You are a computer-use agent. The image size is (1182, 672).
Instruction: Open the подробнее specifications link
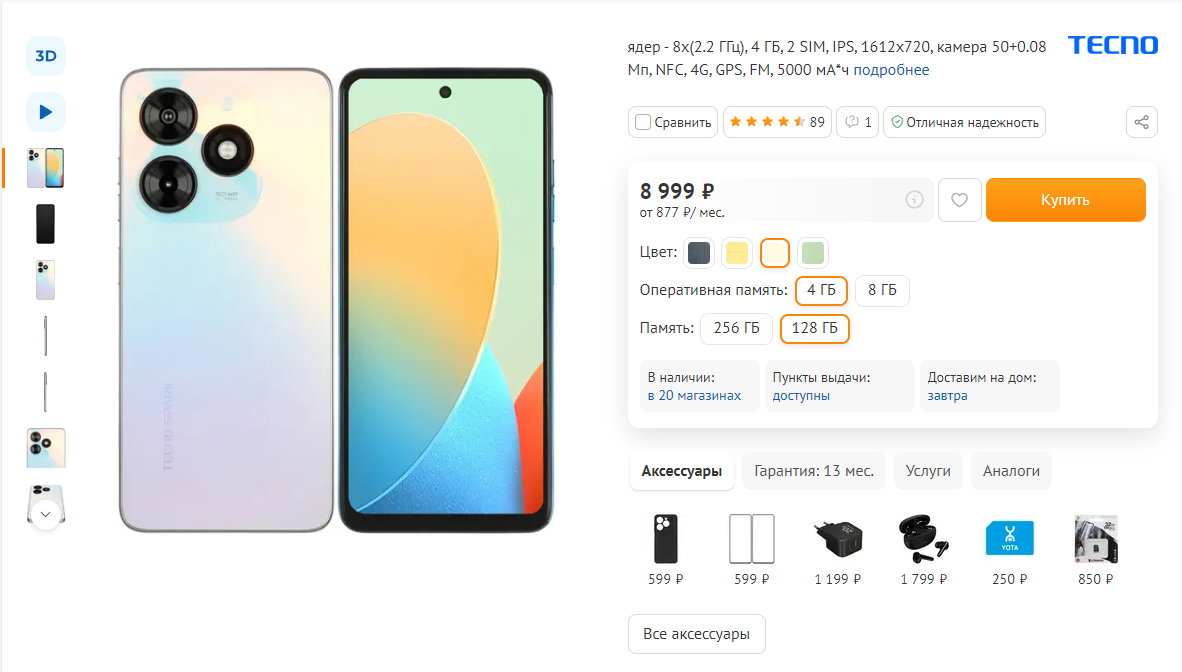(892, 69)
